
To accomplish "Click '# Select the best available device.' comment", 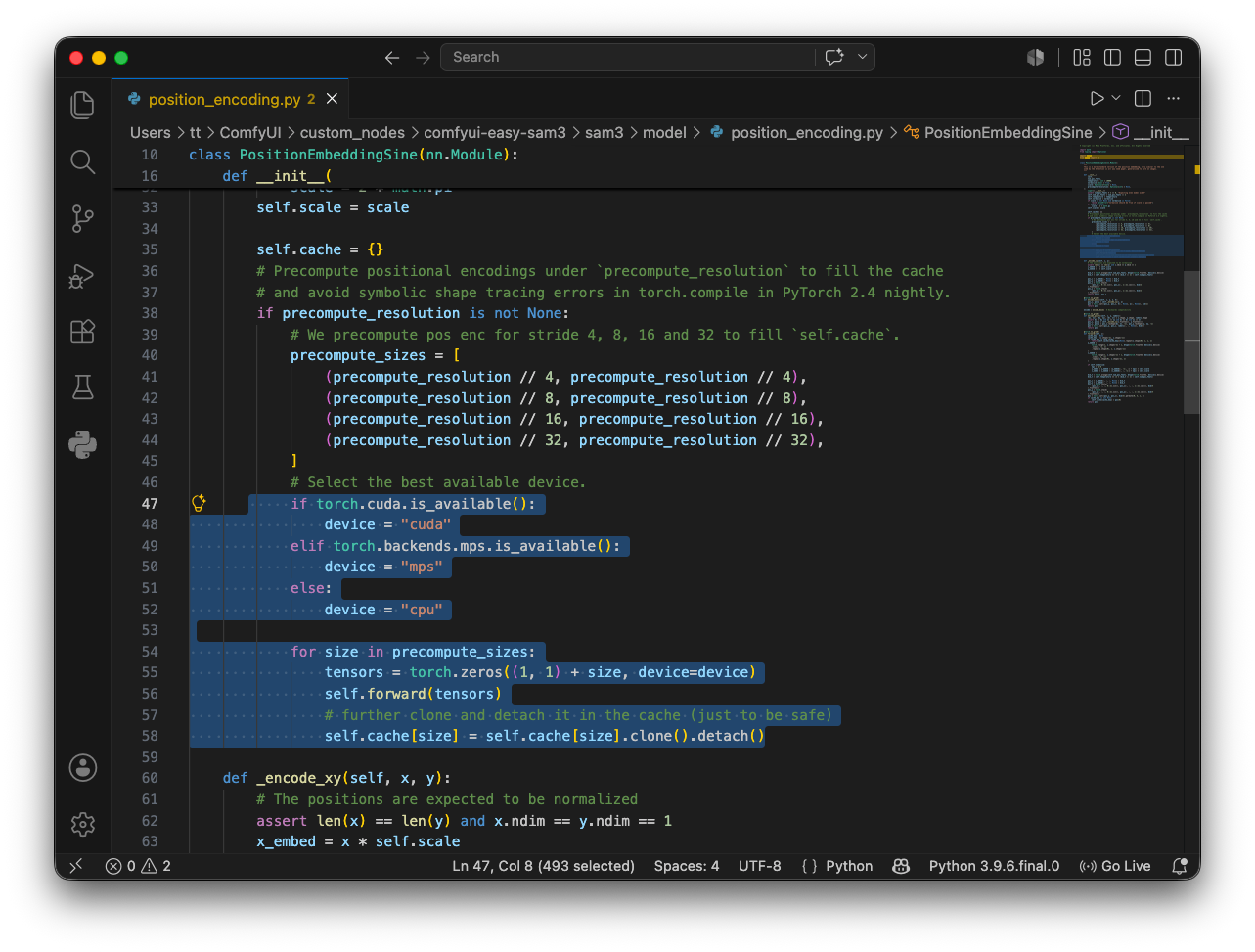I will [x=437, y=482].
